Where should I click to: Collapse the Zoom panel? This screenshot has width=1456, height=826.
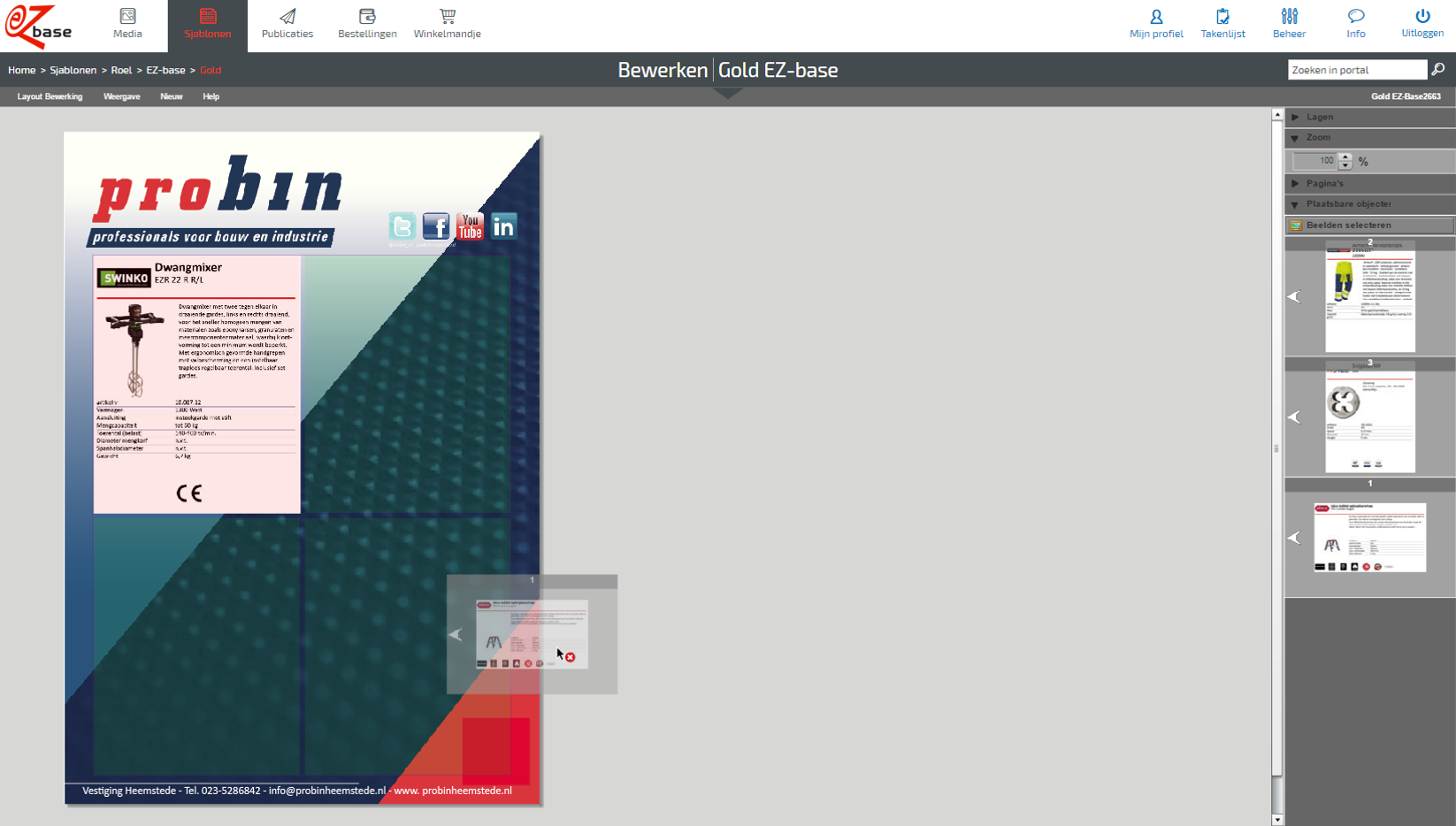(x=1370, y=137)
